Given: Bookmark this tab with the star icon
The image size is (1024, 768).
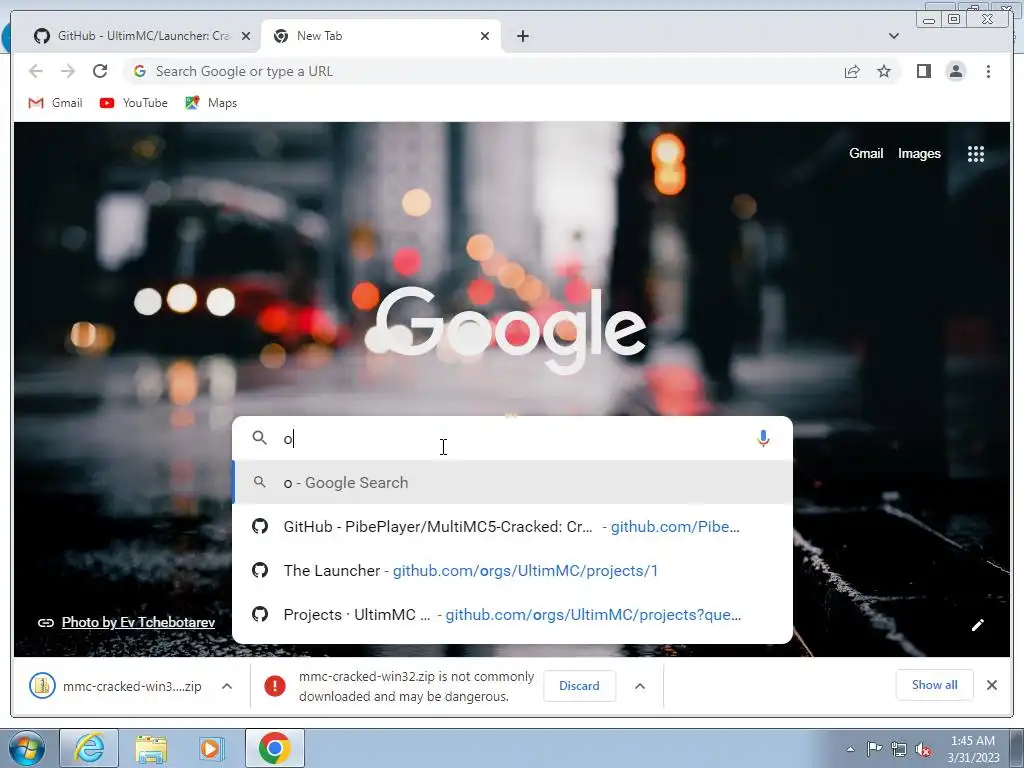Looking at the screenshot, I should (884, 71).
